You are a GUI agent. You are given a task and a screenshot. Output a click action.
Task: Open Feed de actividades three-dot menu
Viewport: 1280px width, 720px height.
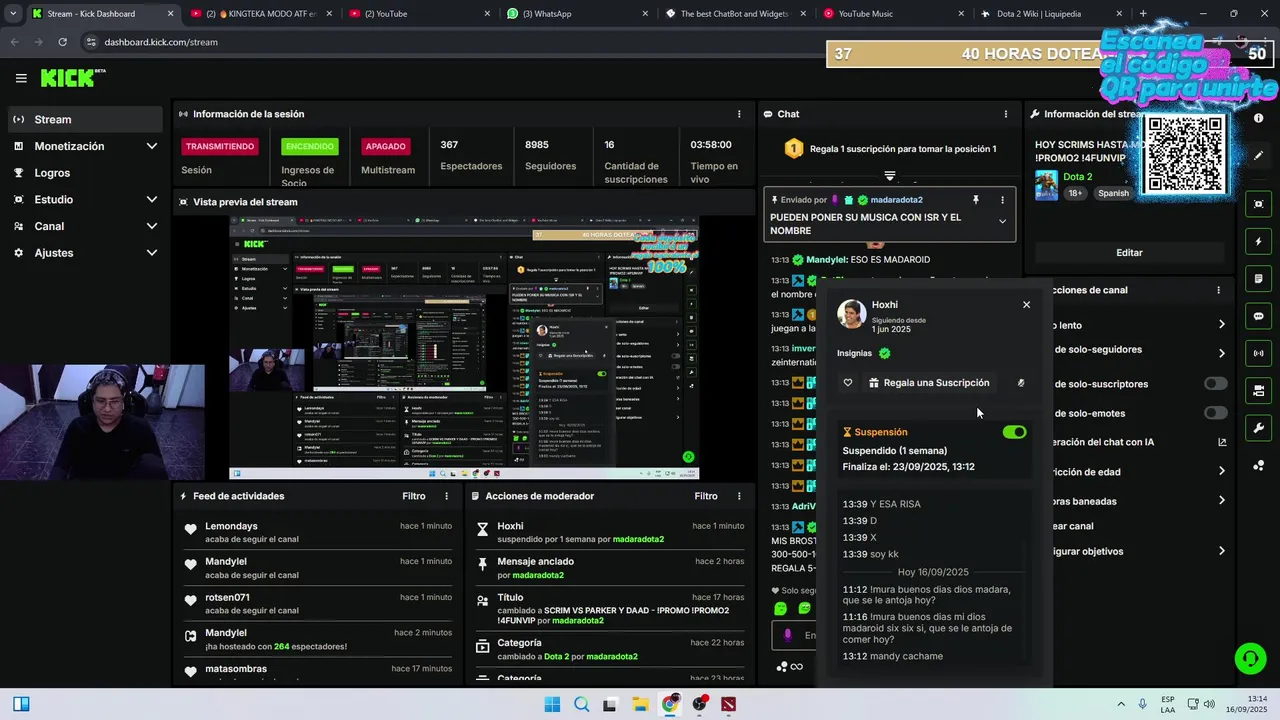pyautogui.click(x=447, y=496)
